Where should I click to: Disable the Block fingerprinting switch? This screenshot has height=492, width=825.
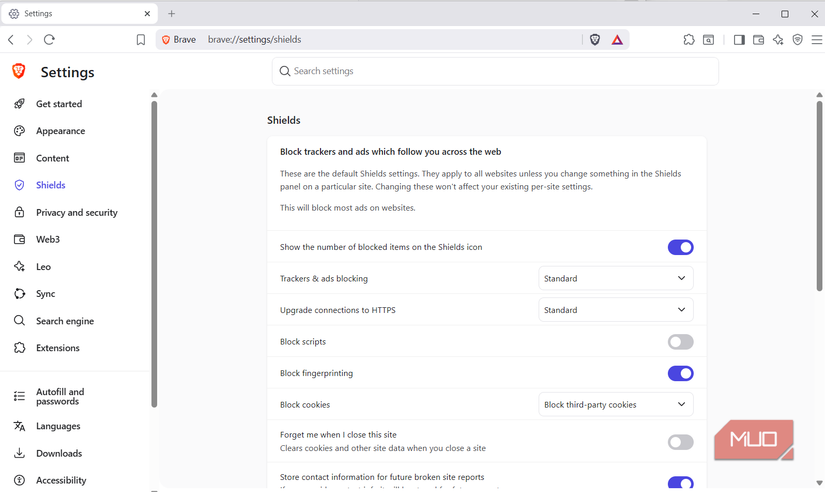pyautogui.click(x=680, y=374)
